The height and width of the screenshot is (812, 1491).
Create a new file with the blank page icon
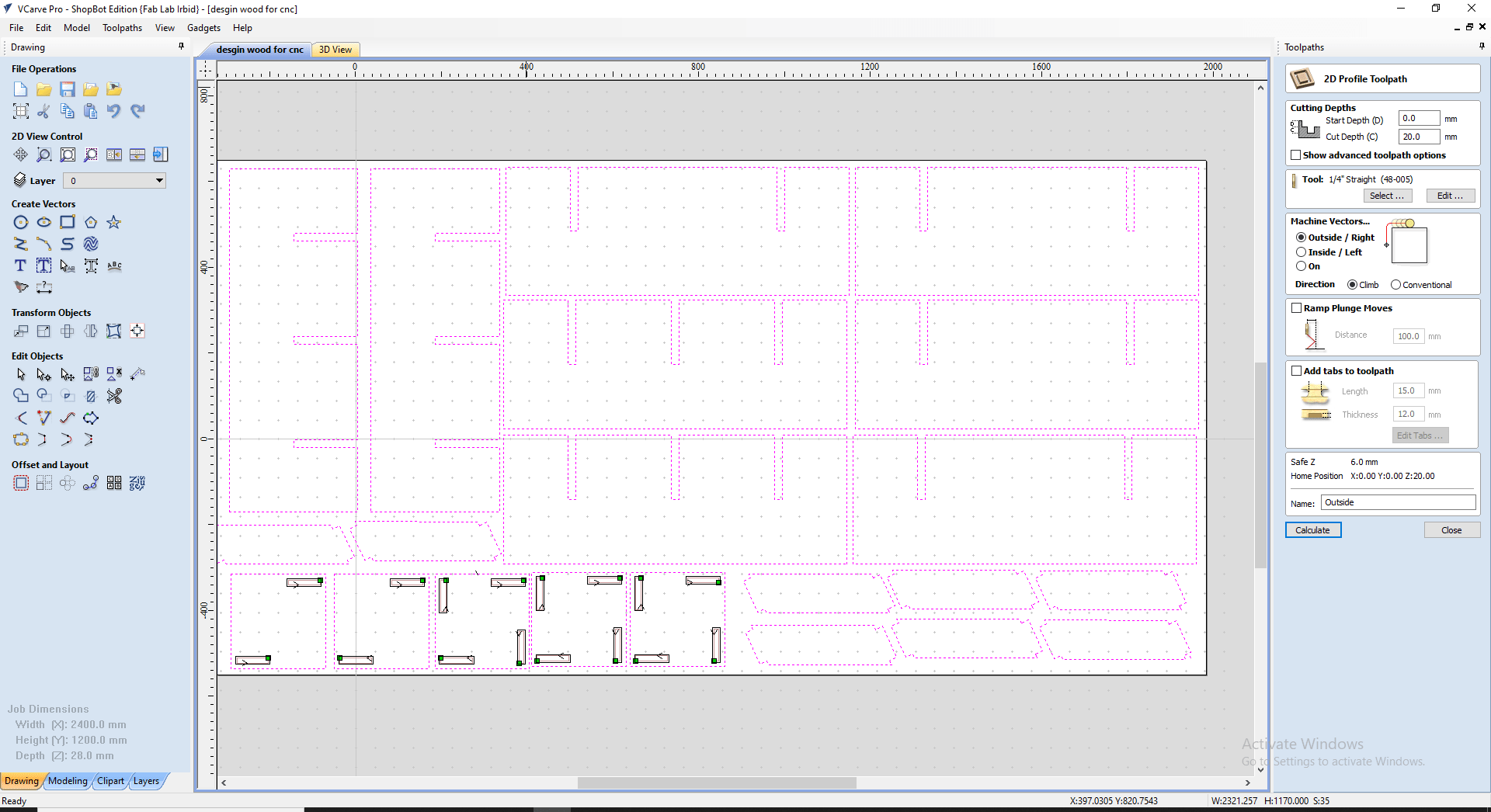click(21, 89)
